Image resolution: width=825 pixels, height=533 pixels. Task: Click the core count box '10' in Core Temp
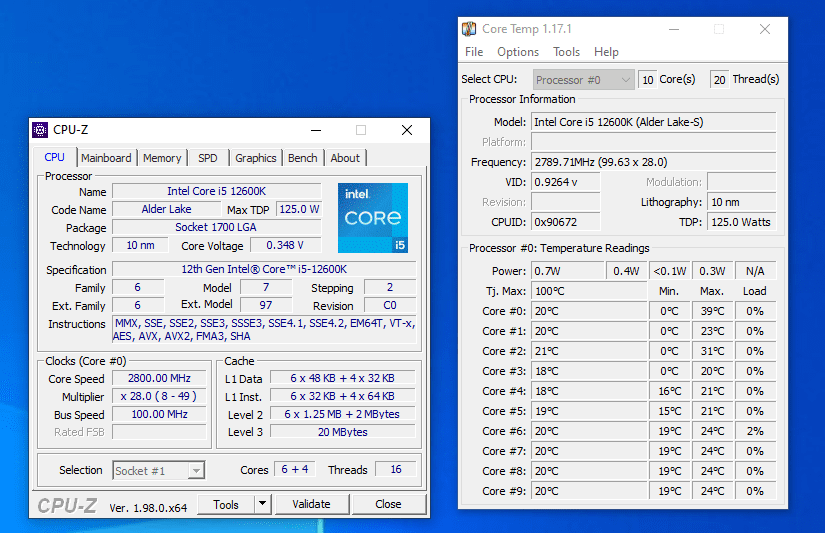pyautogui.click(x=648, y=79)
